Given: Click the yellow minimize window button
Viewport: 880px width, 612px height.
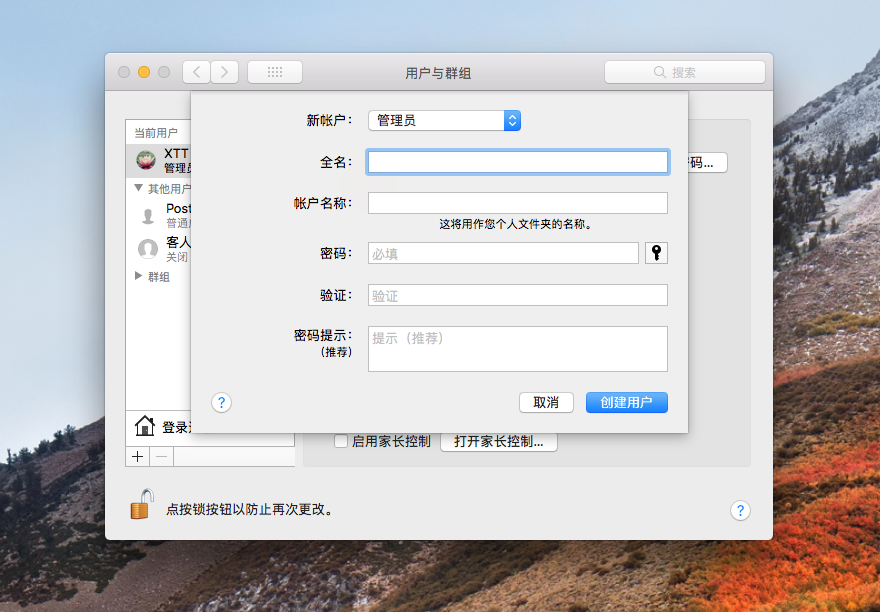Looking at the screenshot, I should coord(144,72).
